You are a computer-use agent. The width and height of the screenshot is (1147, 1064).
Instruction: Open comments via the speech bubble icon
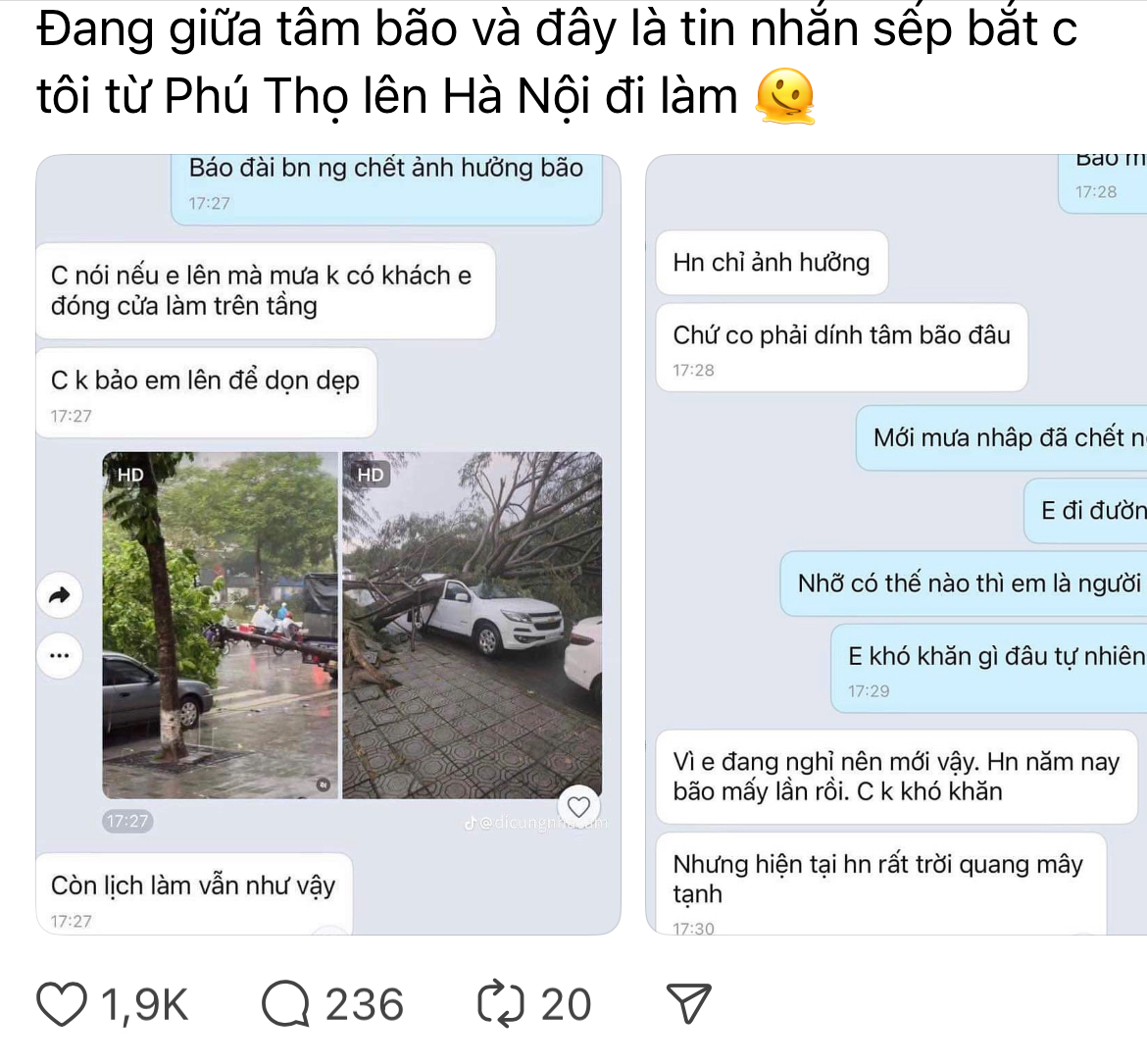pos(286,1004)
